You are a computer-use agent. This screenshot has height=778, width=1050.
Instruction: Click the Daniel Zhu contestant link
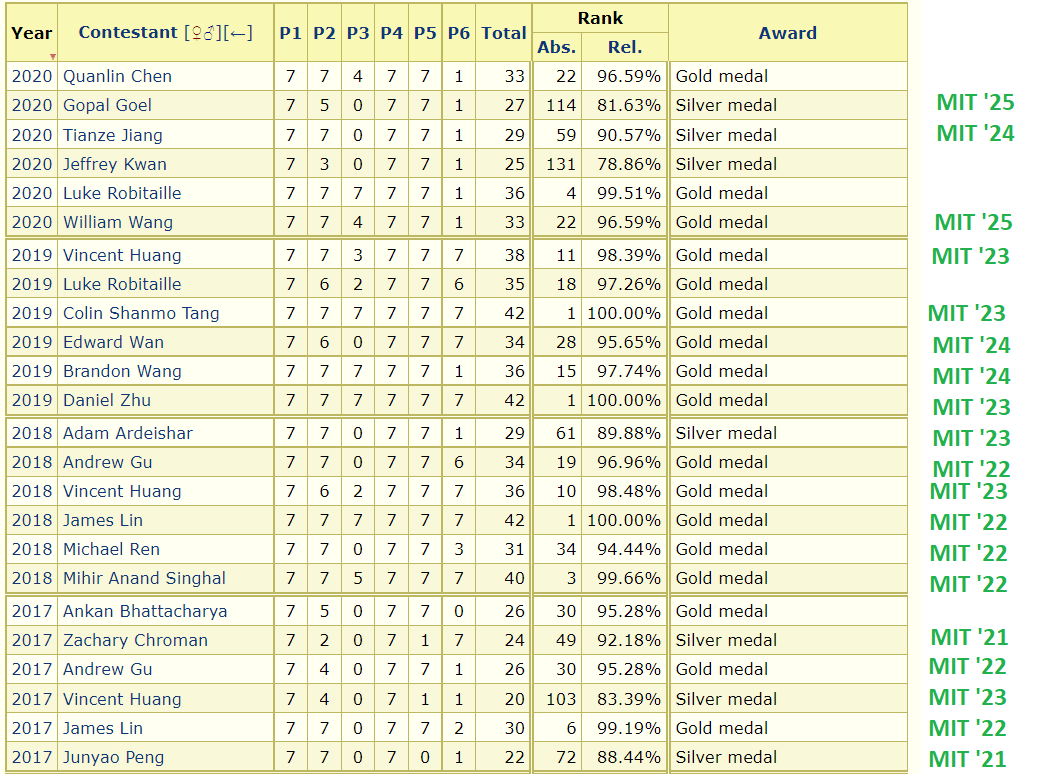pyautogui.click(x=106, y=400)
